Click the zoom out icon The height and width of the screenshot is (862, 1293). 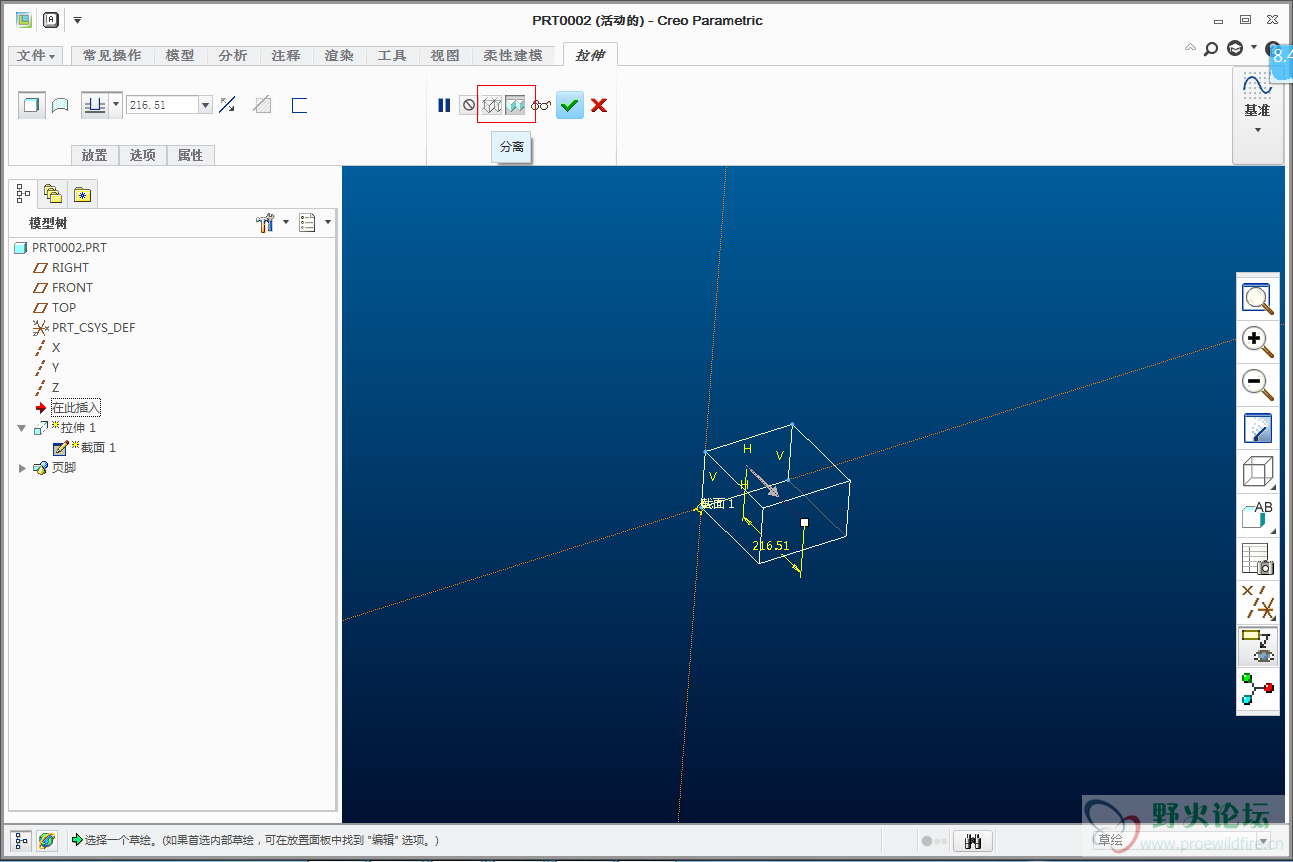point(1258,384)
